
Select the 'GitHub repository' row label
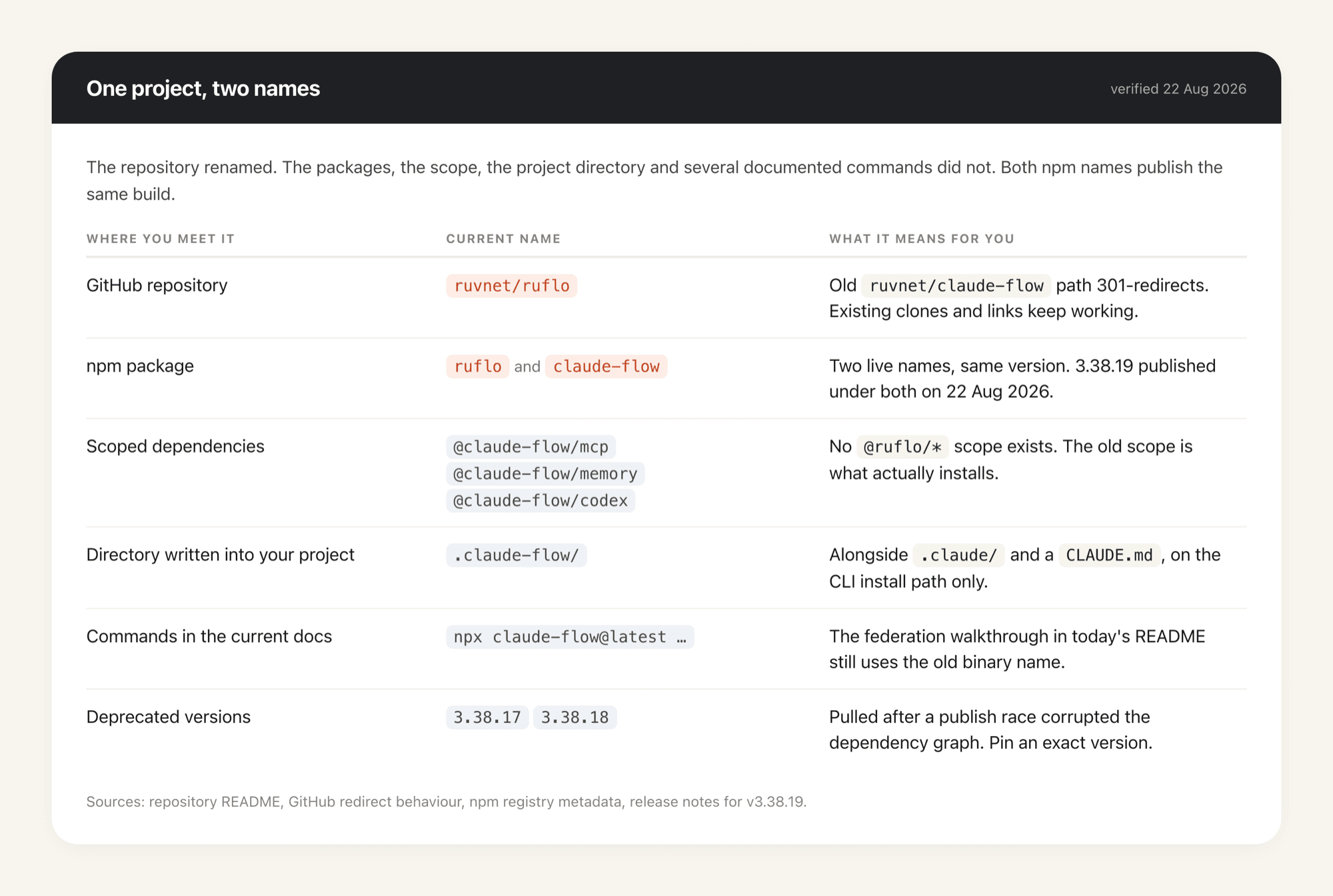(157, 285)
